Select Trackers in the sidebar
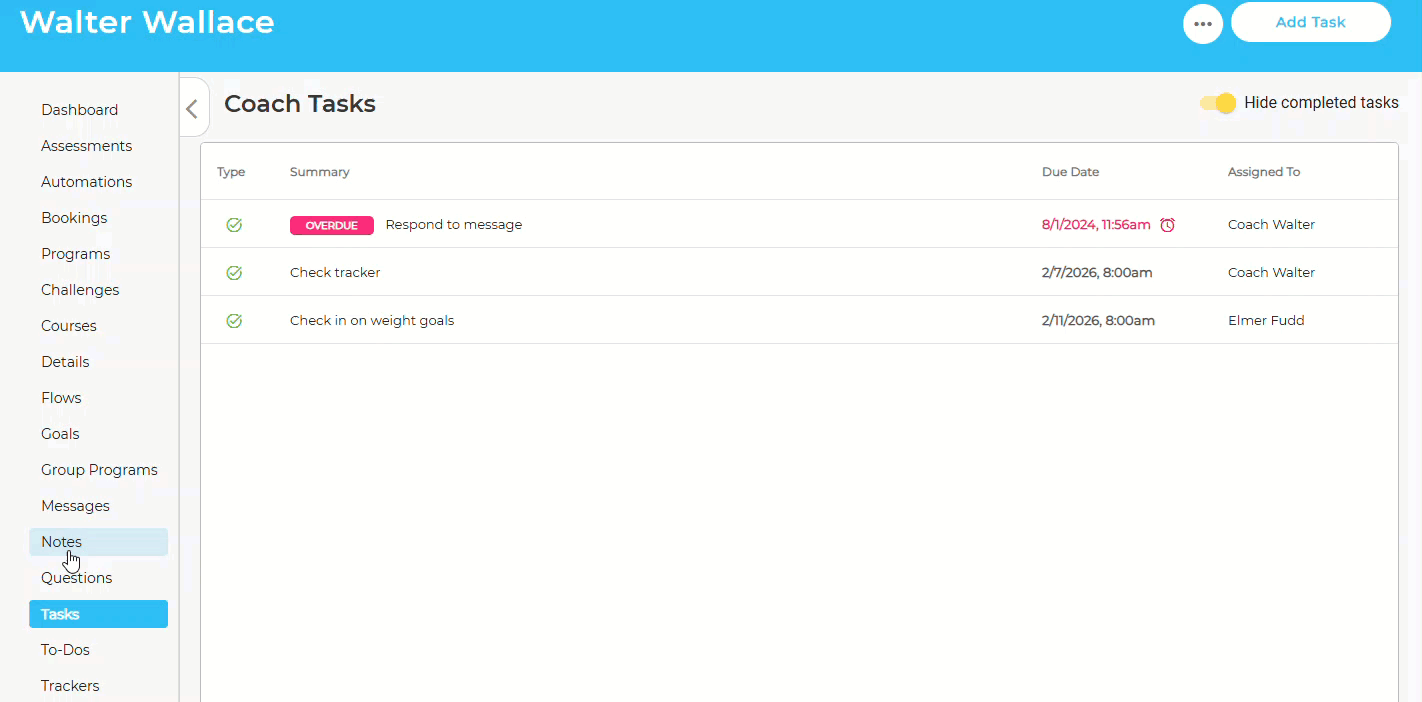Image resolution: width=1422 pixels, height=702 pixels. [x=70, y=686]
